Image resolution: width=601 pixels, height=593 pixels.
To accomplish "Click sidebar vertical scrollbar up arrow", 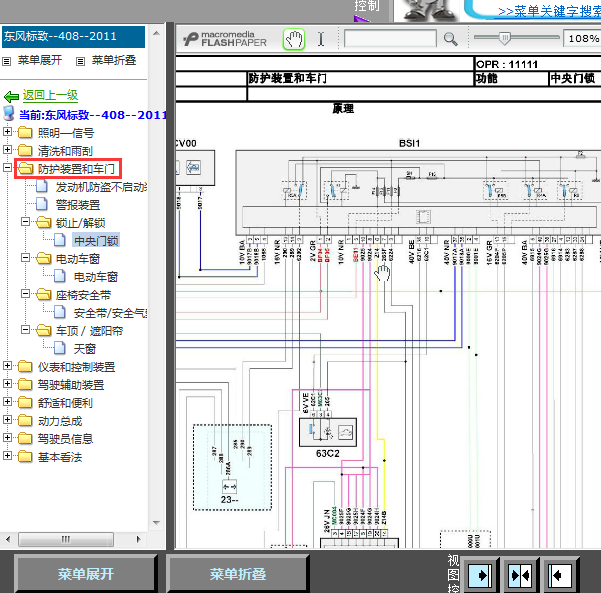I will [x=156, y=33].
